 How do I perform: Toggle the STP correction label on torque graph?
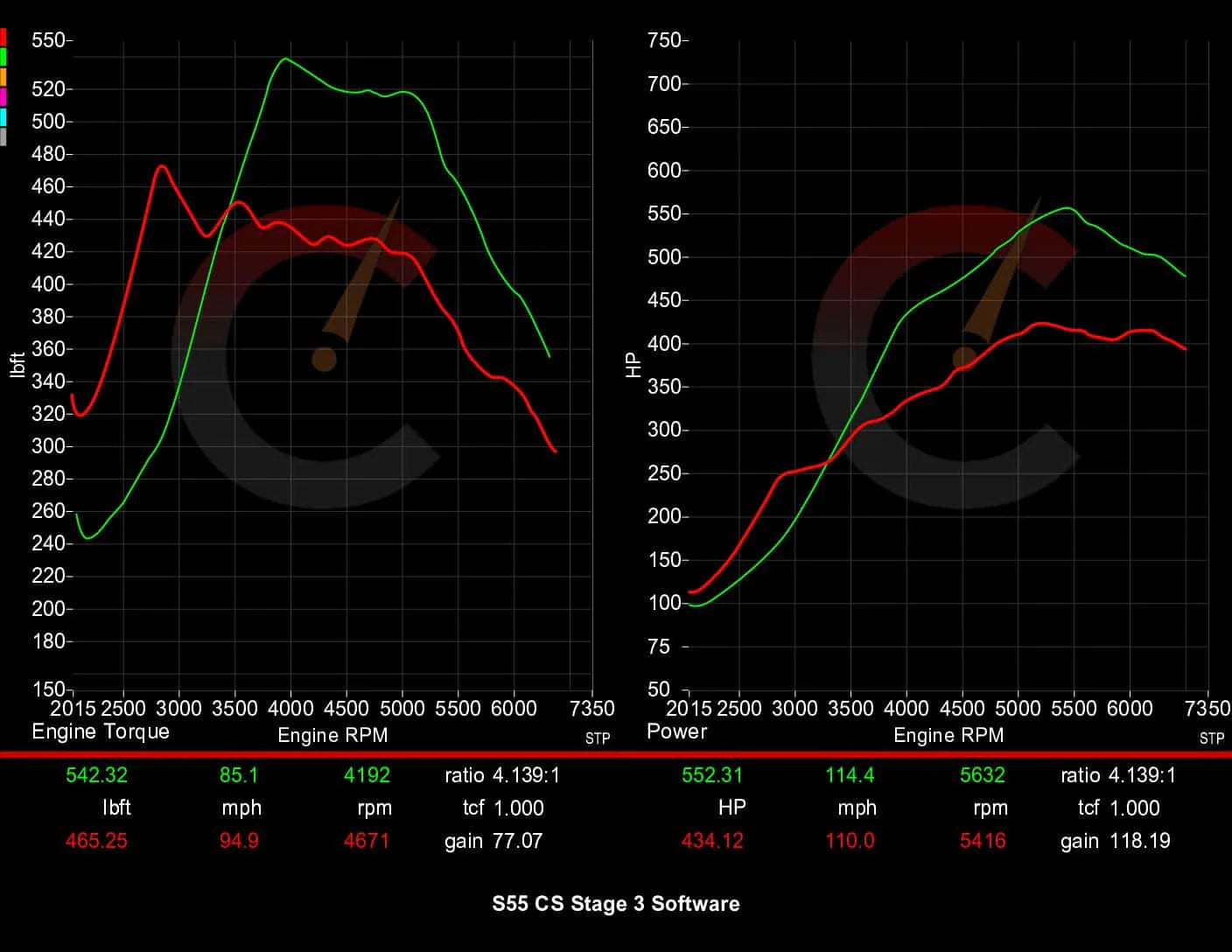point(598,738)
